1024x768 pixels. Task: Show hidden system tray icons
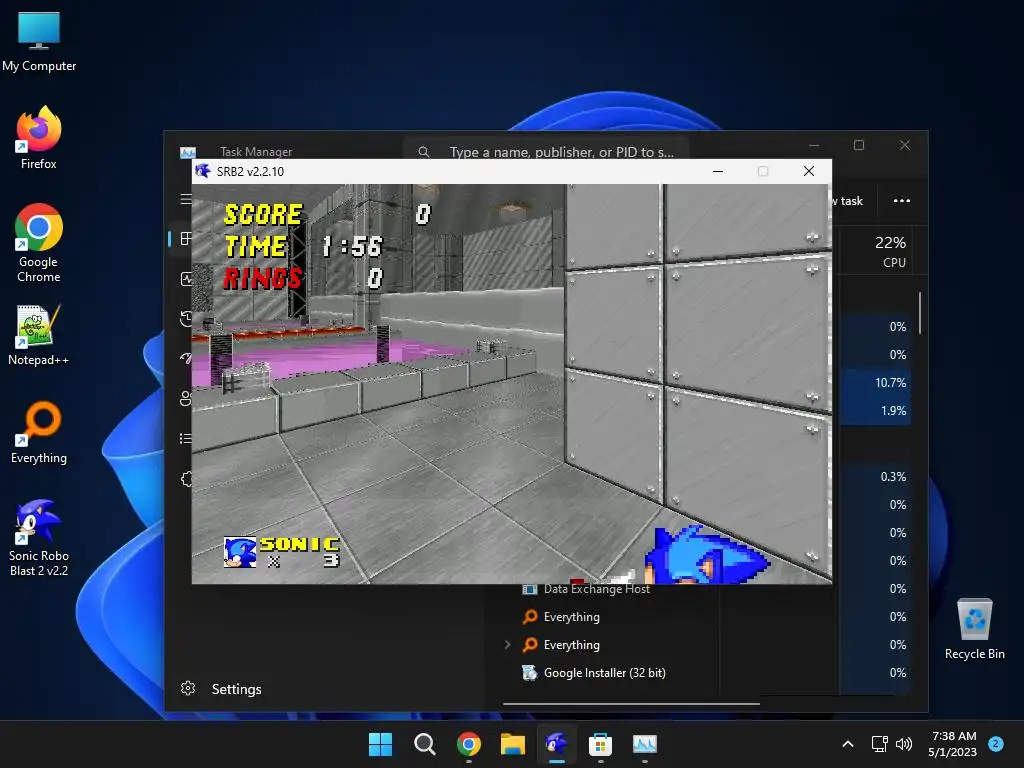(848, 744)
